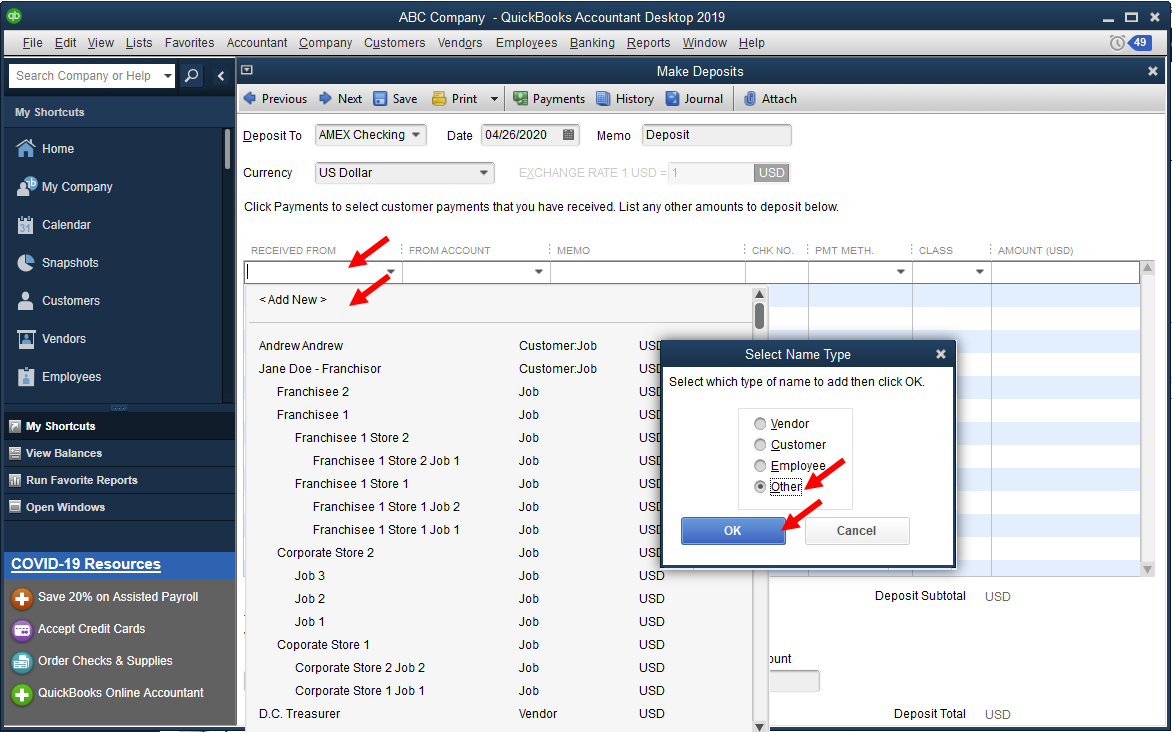Open the Lists menu
The width and height of the screenshot is (1172, 732).
(139, 43)
